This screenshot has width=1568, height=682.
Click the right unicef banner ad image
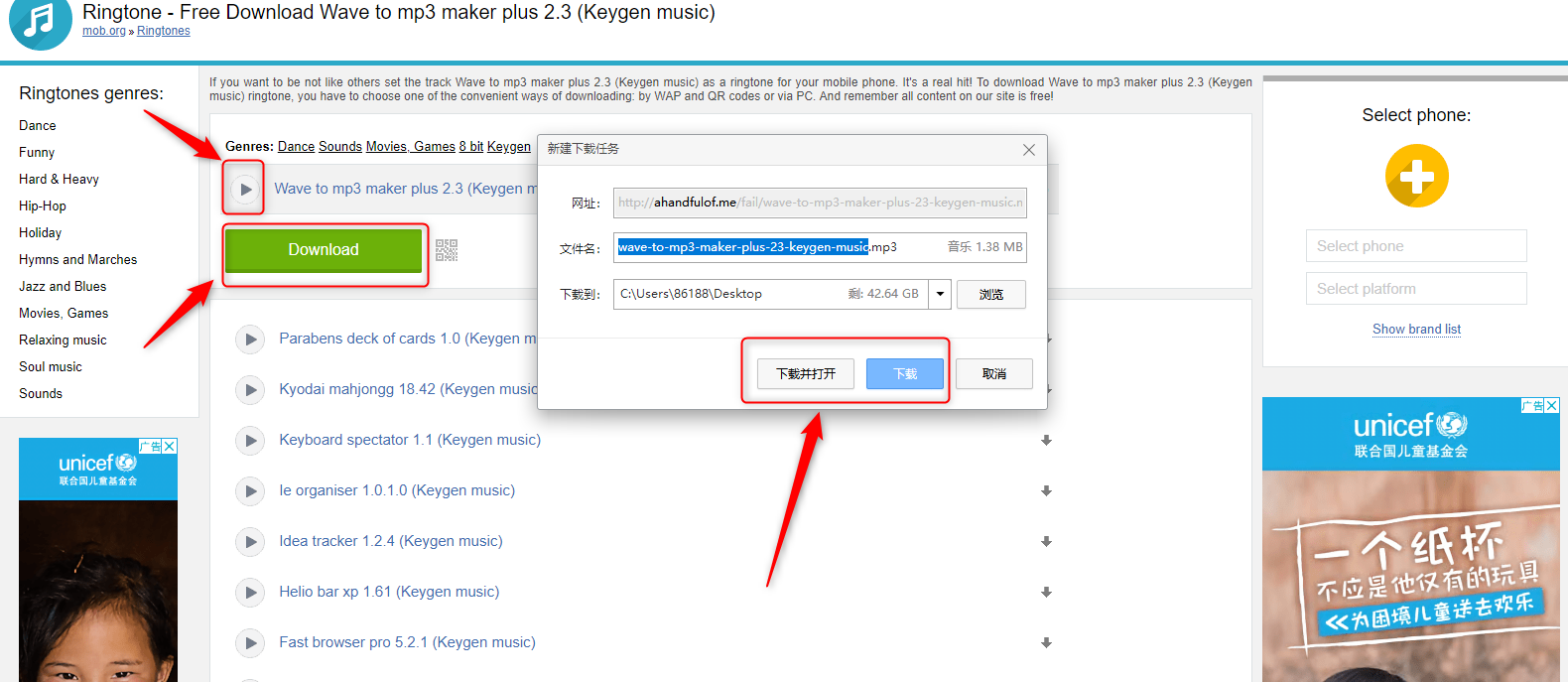pos(1411,540)
